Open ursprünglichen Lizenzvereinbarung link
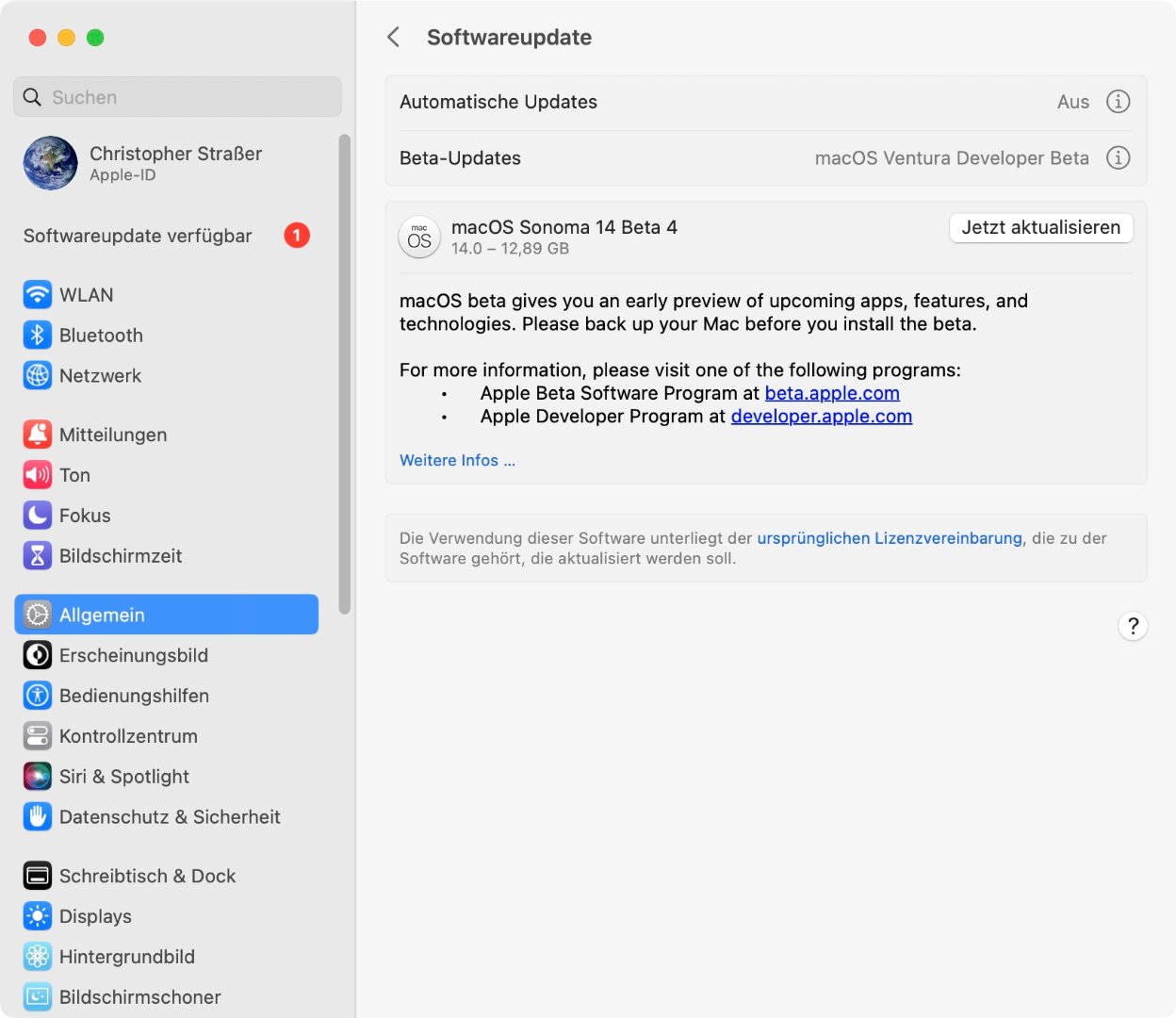 tap(889, 538)
